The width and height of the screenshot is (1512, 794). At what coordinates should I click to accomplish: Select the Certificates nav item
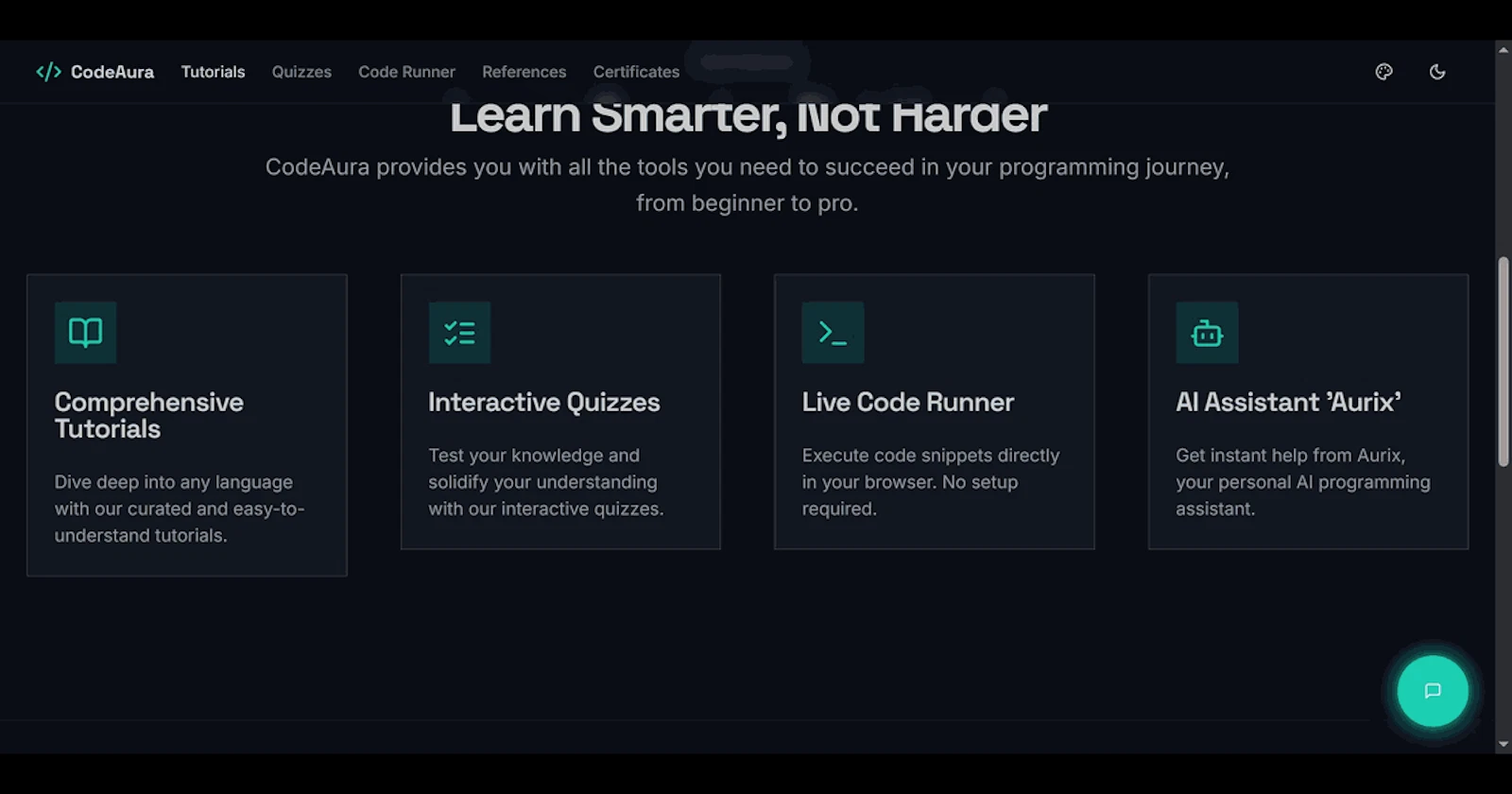coord(636,72)
